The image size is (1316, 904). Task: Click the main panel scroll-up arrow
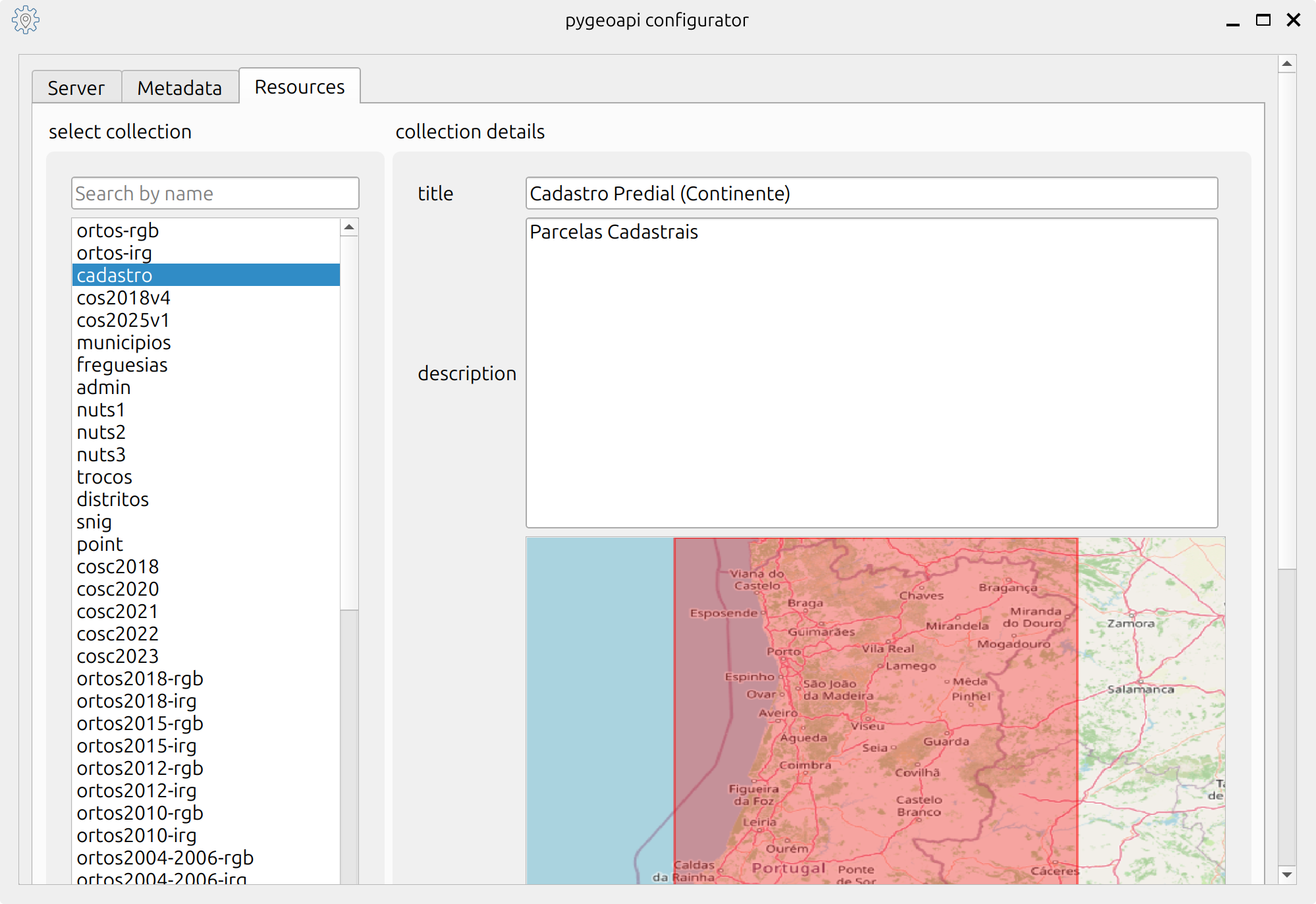[x=1286, y=64]
